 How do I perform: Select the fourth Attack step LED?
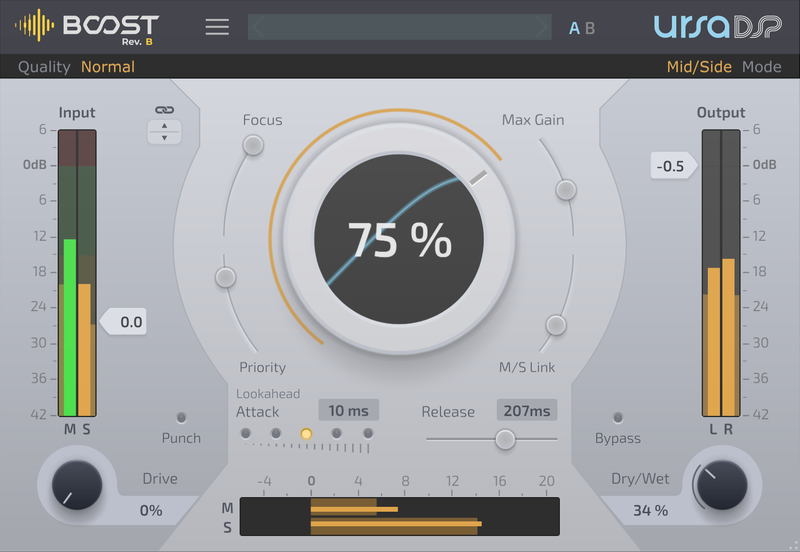pyautogui.click(x=337, y=434)
